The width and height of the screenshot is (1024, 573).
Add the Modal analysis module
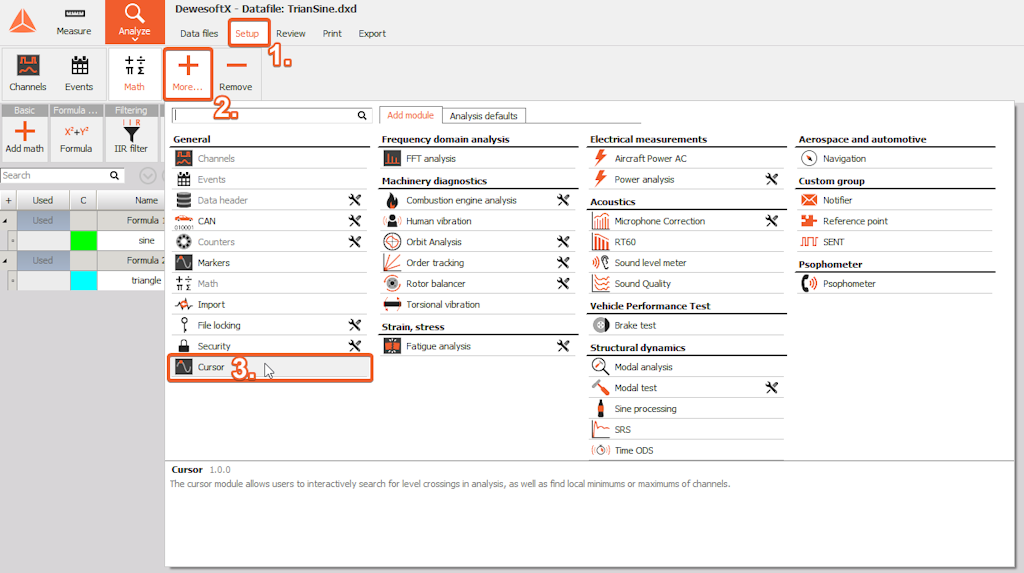687,367
